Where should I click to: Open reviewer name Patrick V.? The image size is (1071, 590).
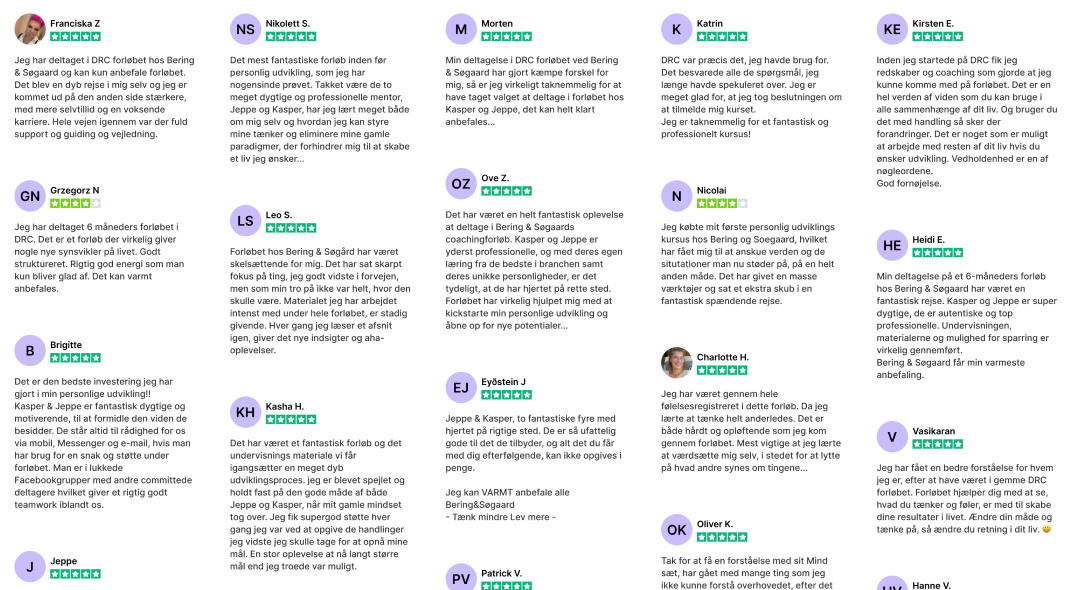click(501, 573)
